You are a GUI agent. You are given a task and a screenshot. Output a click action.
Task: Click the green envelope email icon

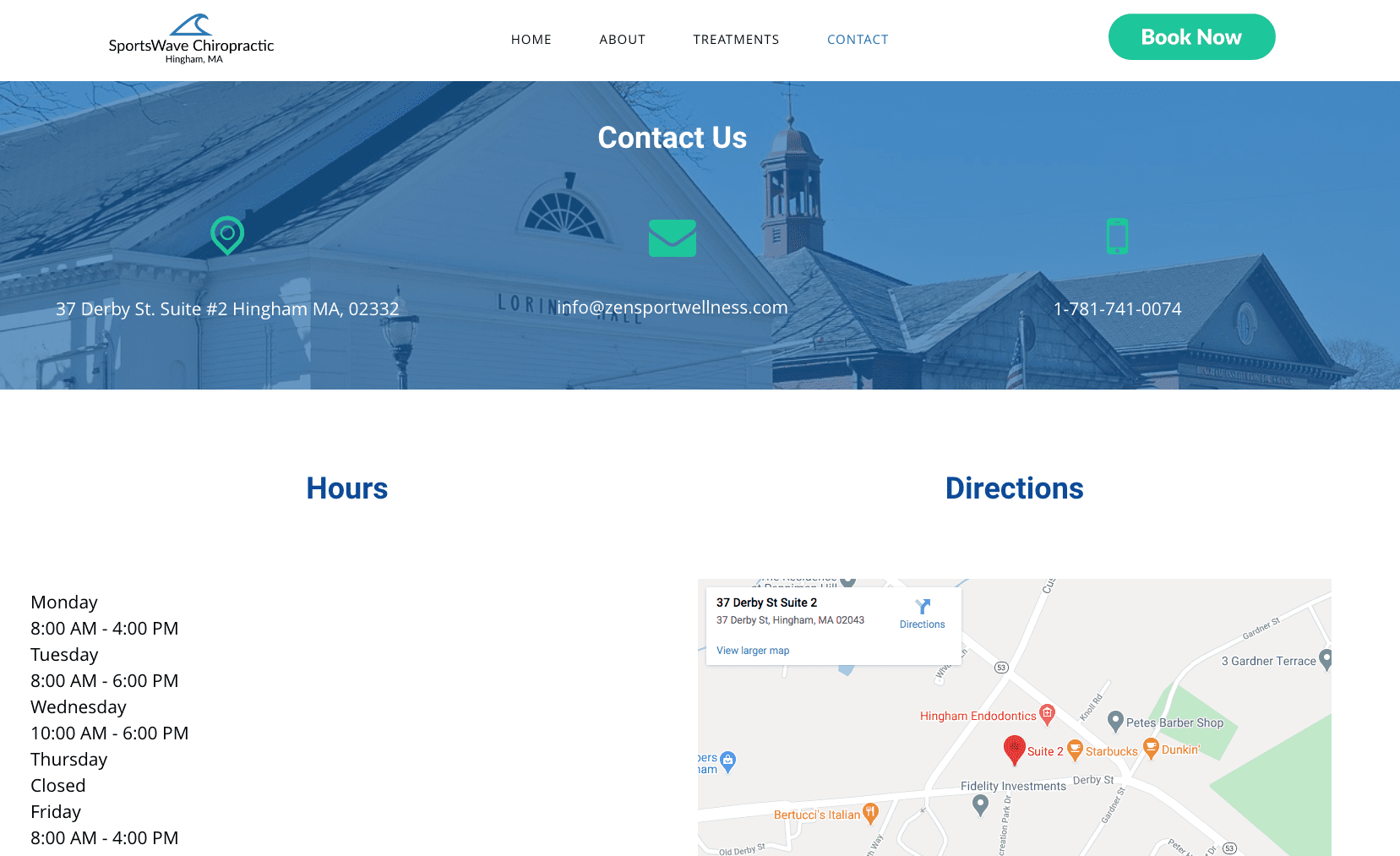click(x=672, y=237)
